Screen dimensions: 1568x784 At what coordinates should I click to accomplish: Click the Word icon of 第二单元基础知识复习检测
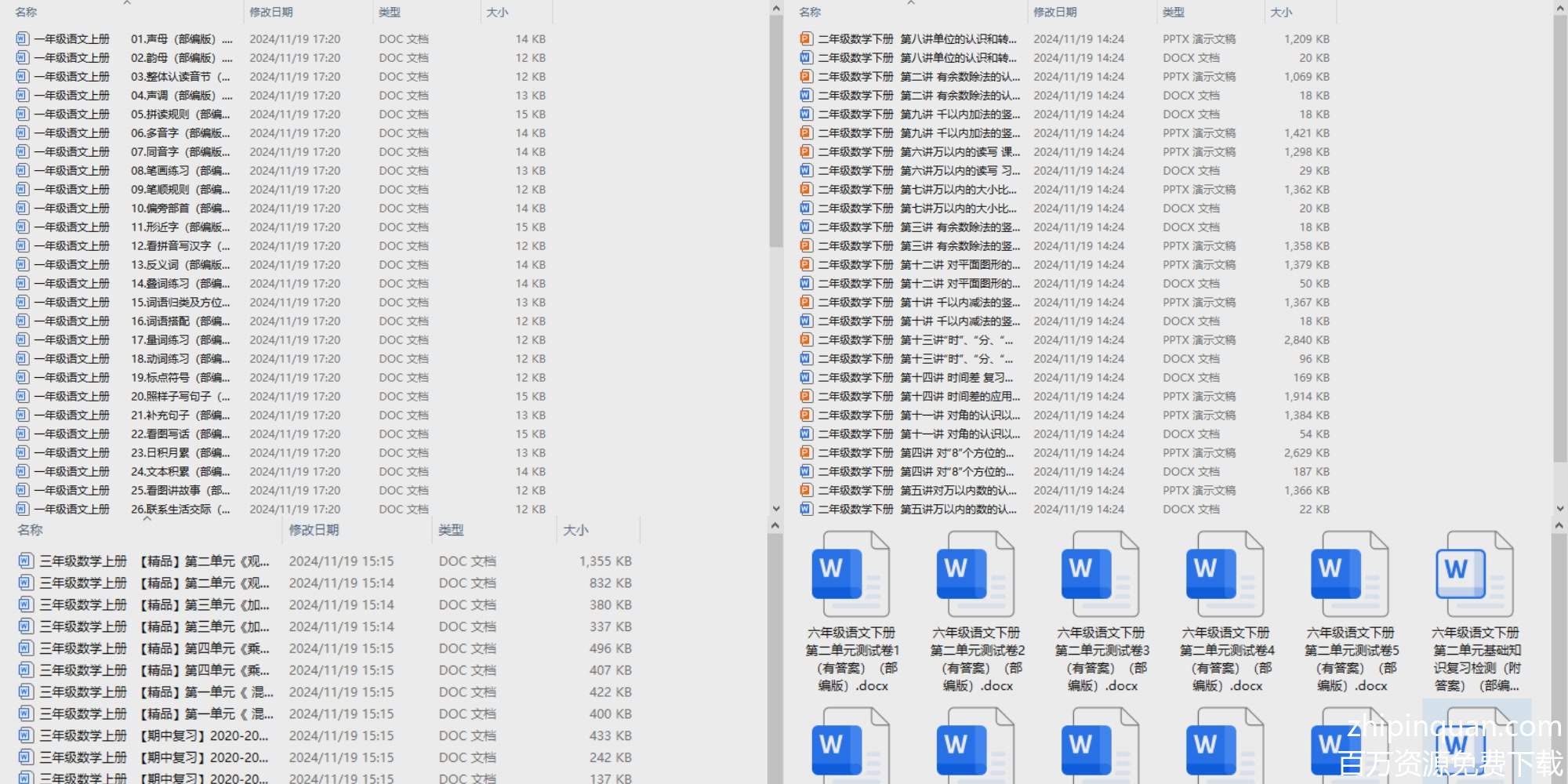(x=1475, y=575)
